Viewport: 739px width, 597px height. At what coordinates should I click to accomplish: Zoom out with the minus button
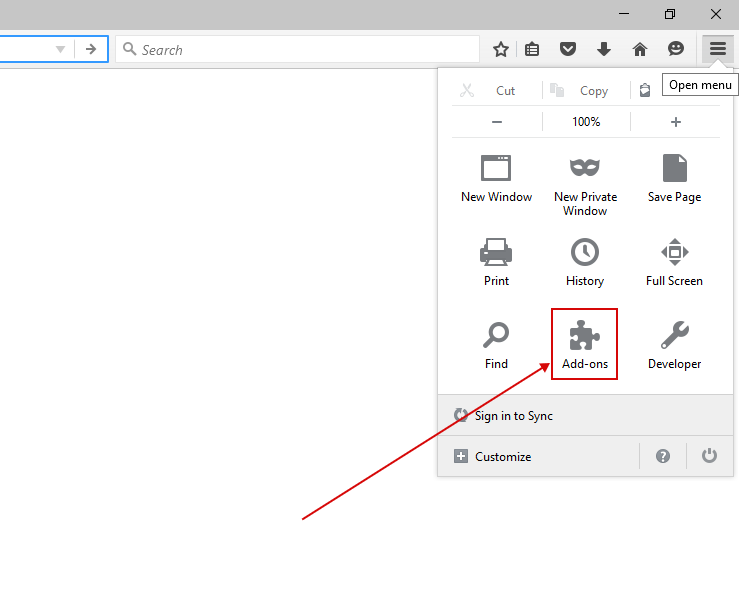coord(497,122)
